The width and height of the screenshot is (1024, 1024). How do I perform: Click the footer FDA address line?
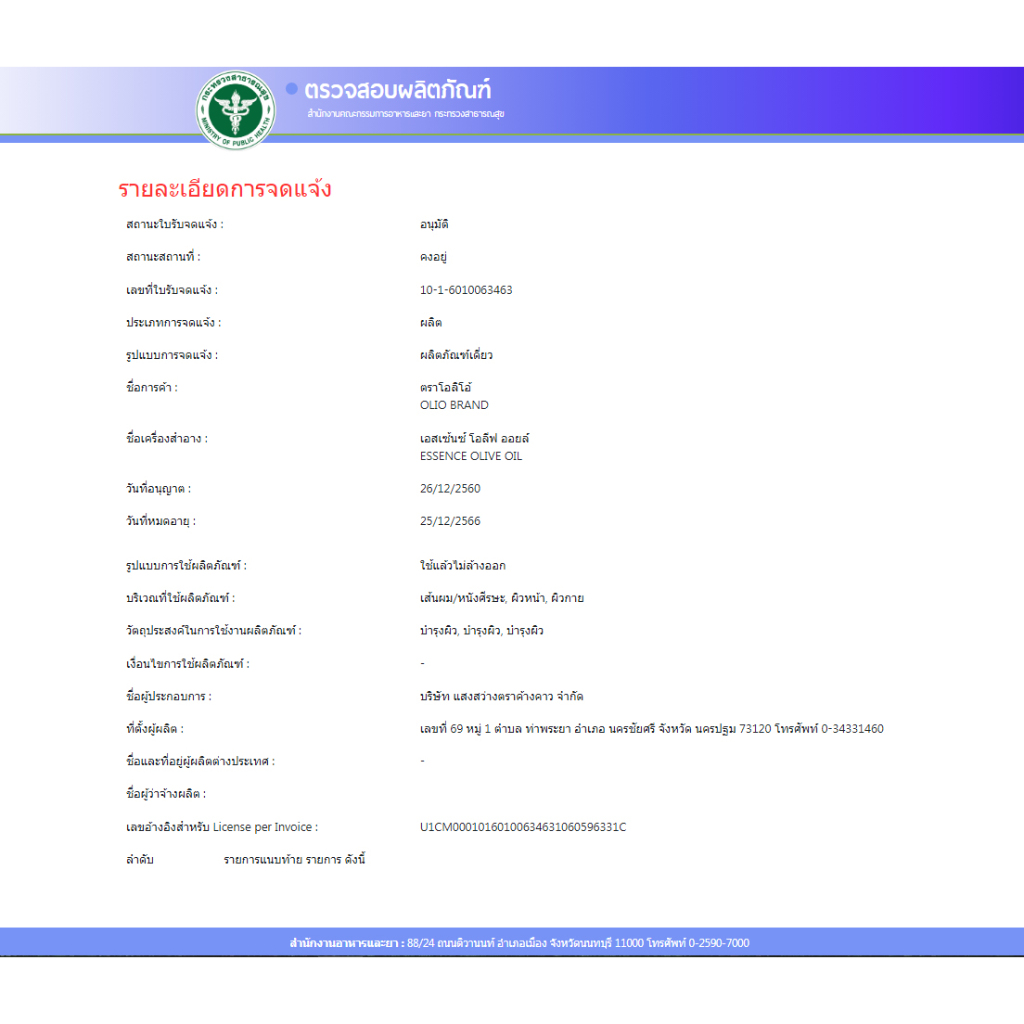(520, 943)
